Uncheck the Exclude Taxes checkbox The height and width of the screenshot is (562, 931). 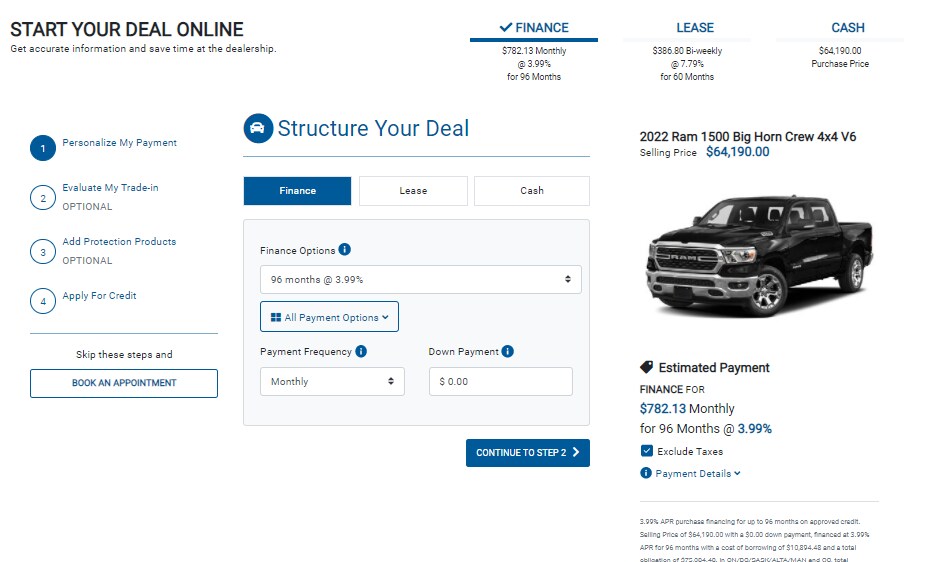coord(647,451)
